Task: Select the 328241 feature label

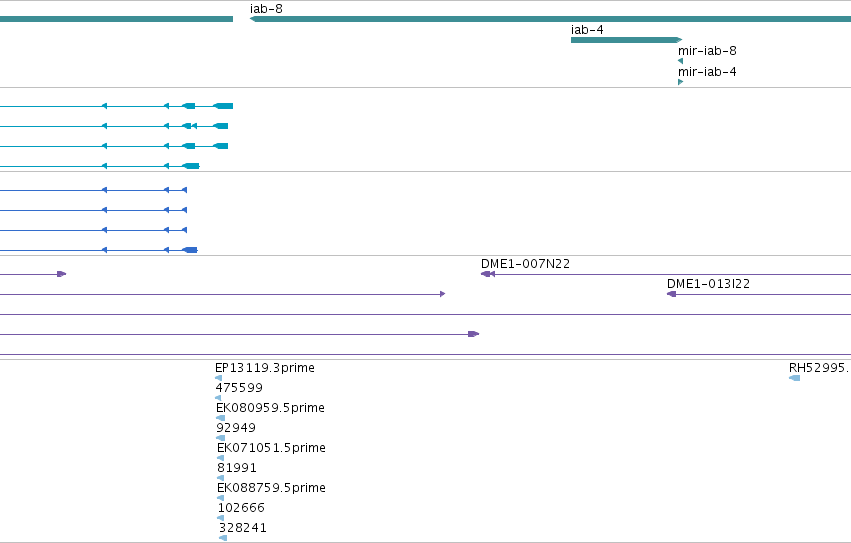Action: tap(243, 528)
